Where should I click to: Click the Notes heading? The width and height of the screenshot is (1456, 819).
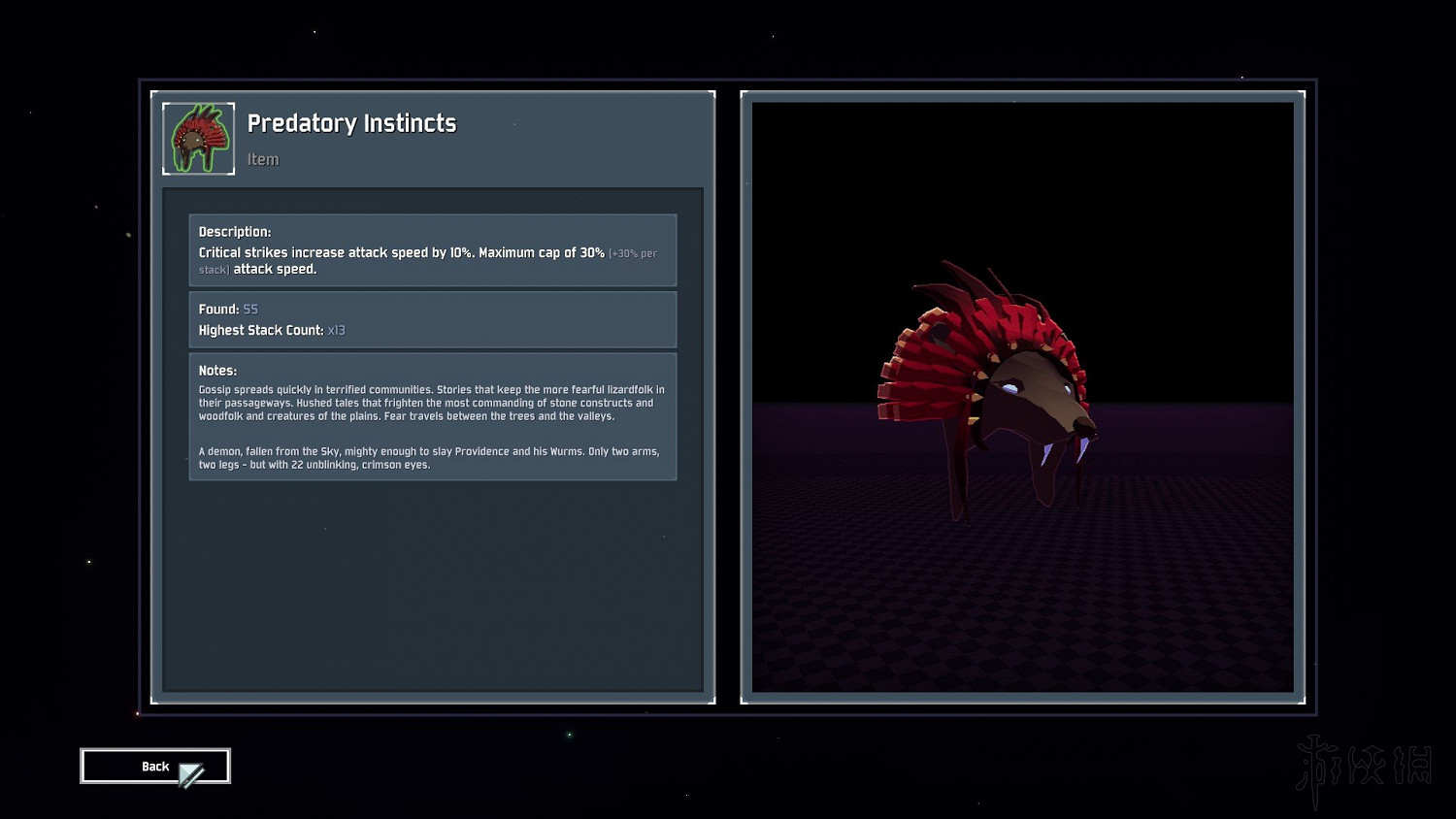coord(217,371)
